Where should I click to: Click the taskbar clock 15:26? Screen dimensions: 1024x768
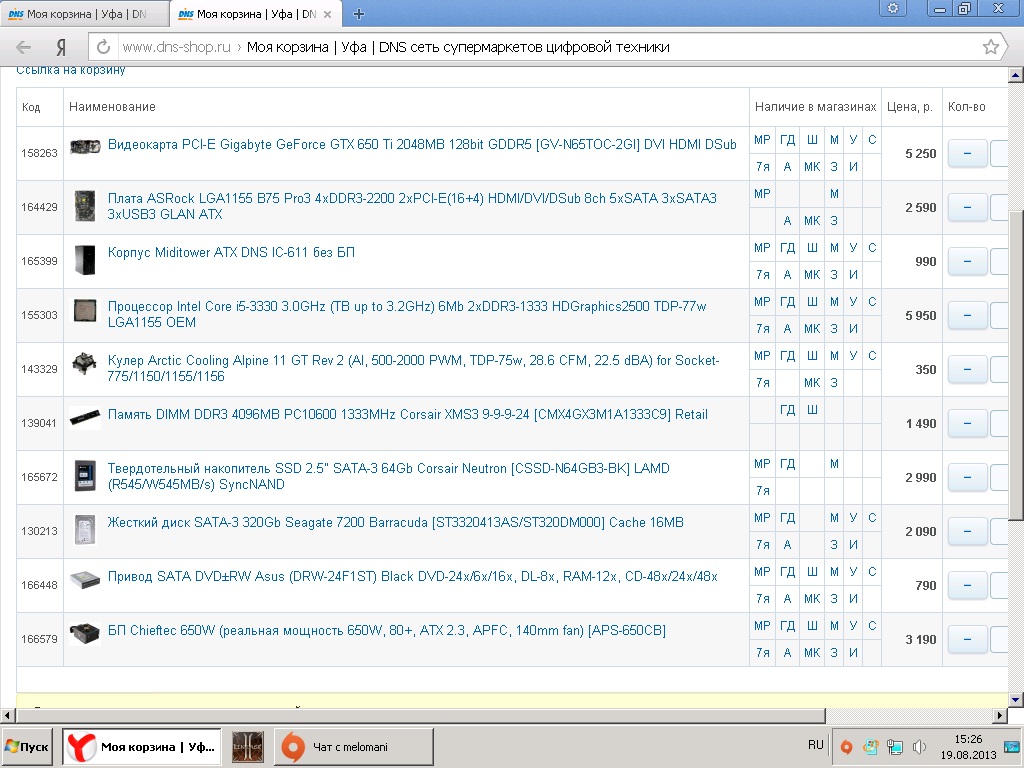(x=968, y=739)
